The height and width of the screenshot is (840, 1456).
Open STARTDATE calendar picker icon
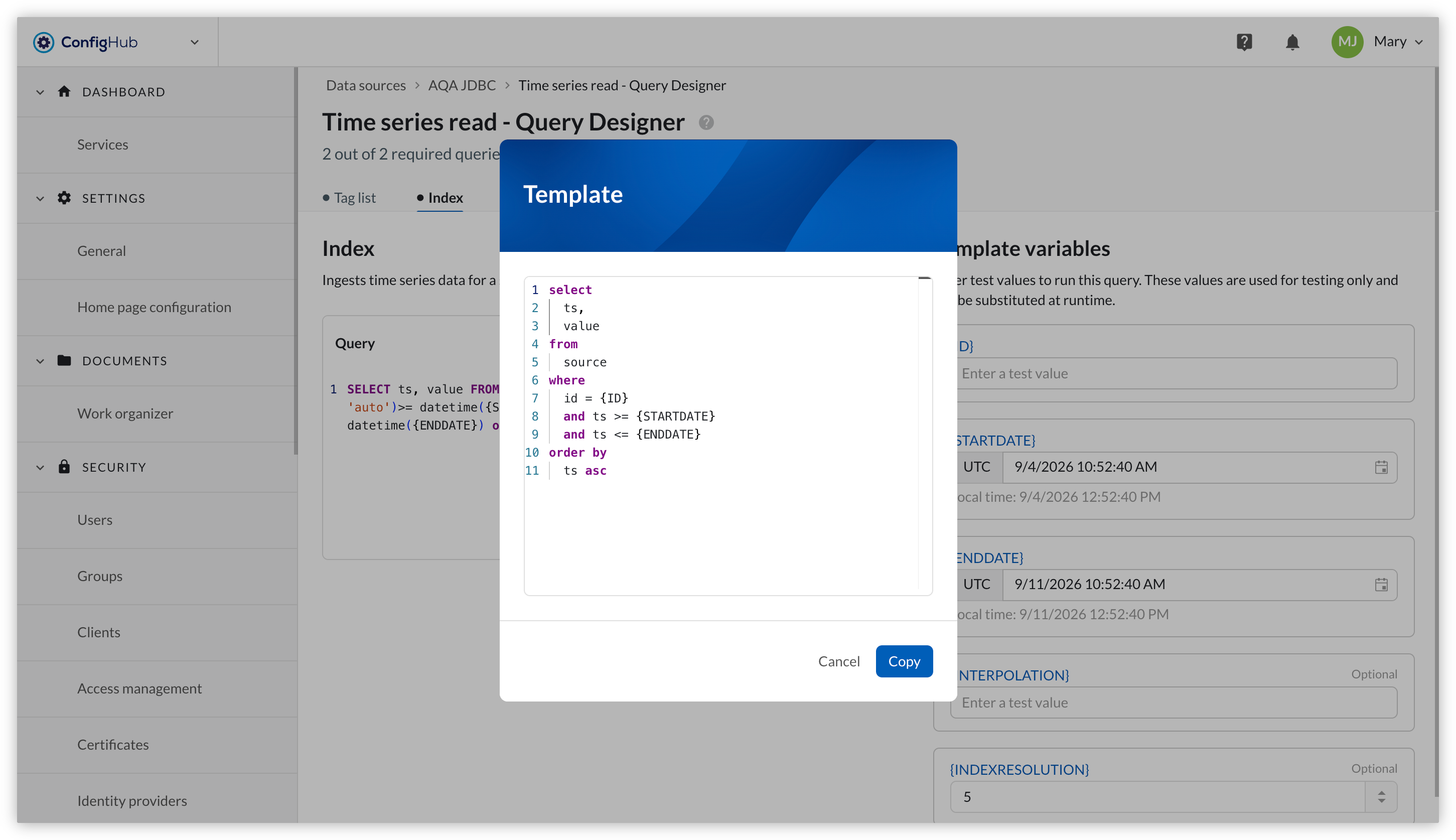(x=1381, y=467)
